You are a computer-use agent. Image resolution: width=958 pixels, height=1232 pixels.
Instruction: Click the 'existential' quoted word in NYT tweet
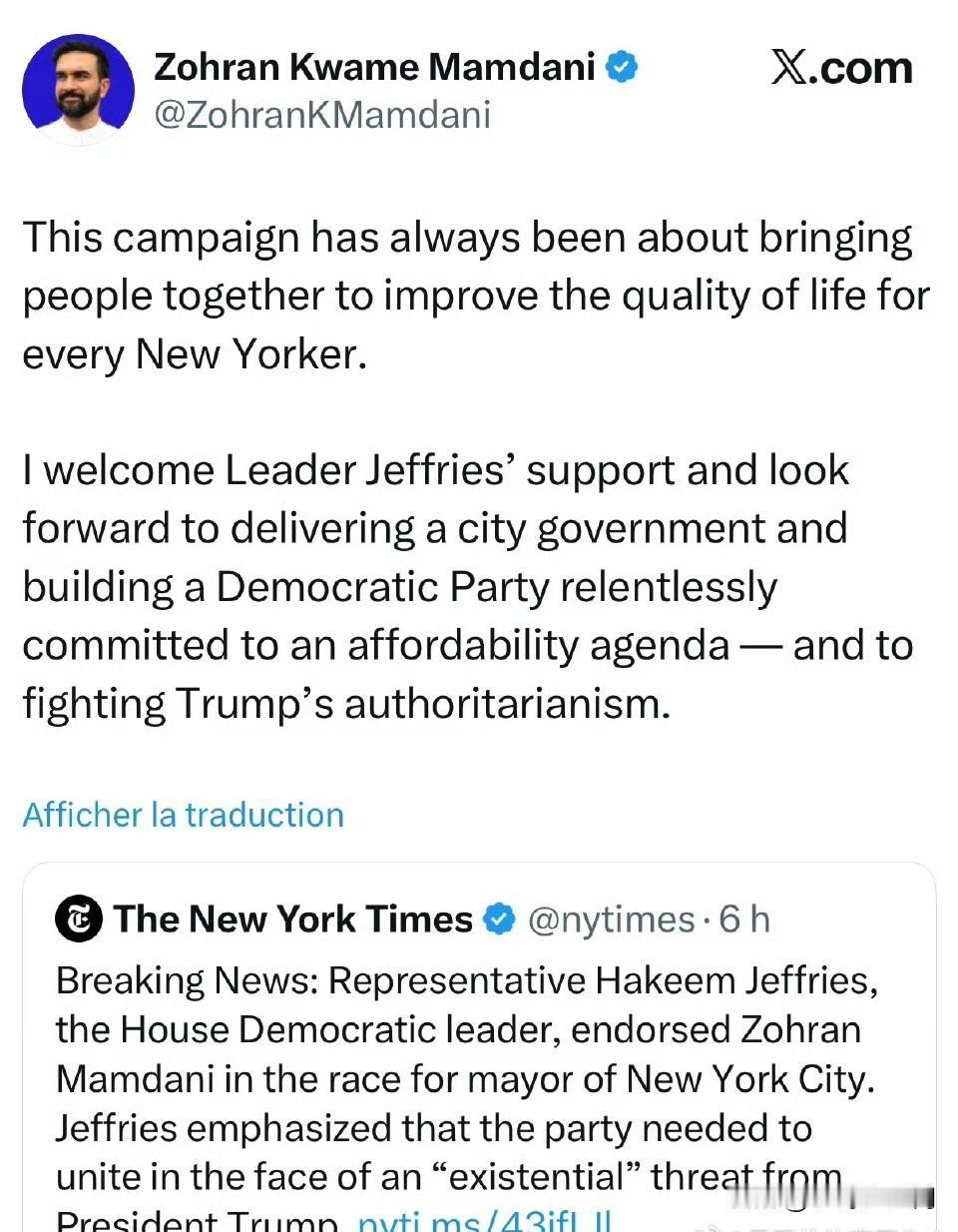click(536, 1177)
